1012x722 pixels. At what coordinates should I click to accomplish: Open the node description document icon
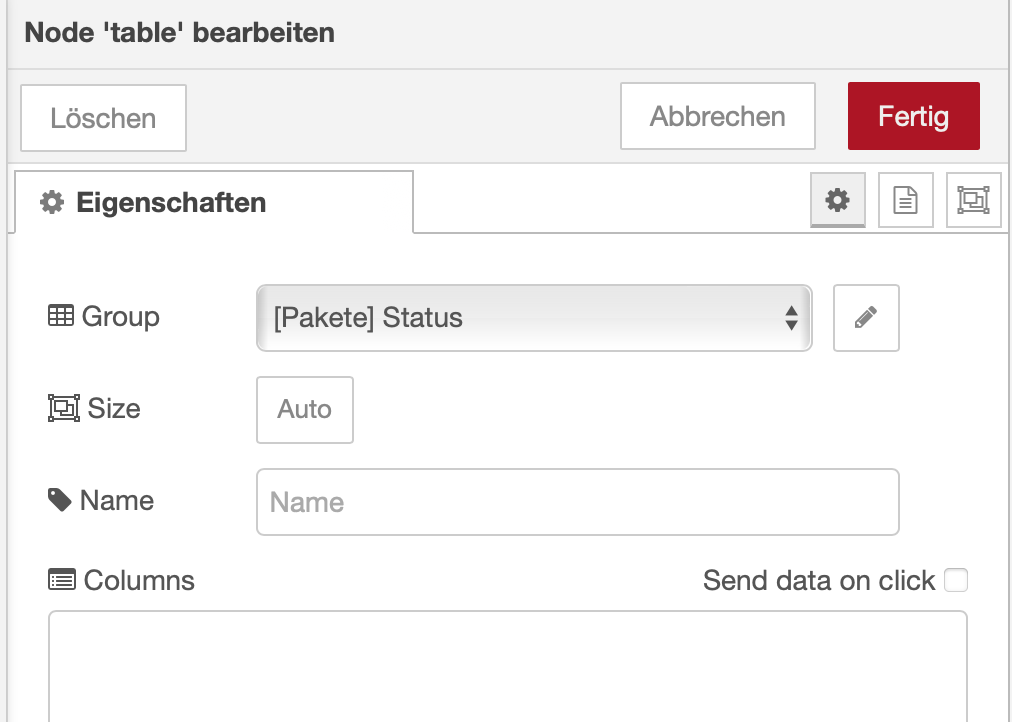(905, 200)
